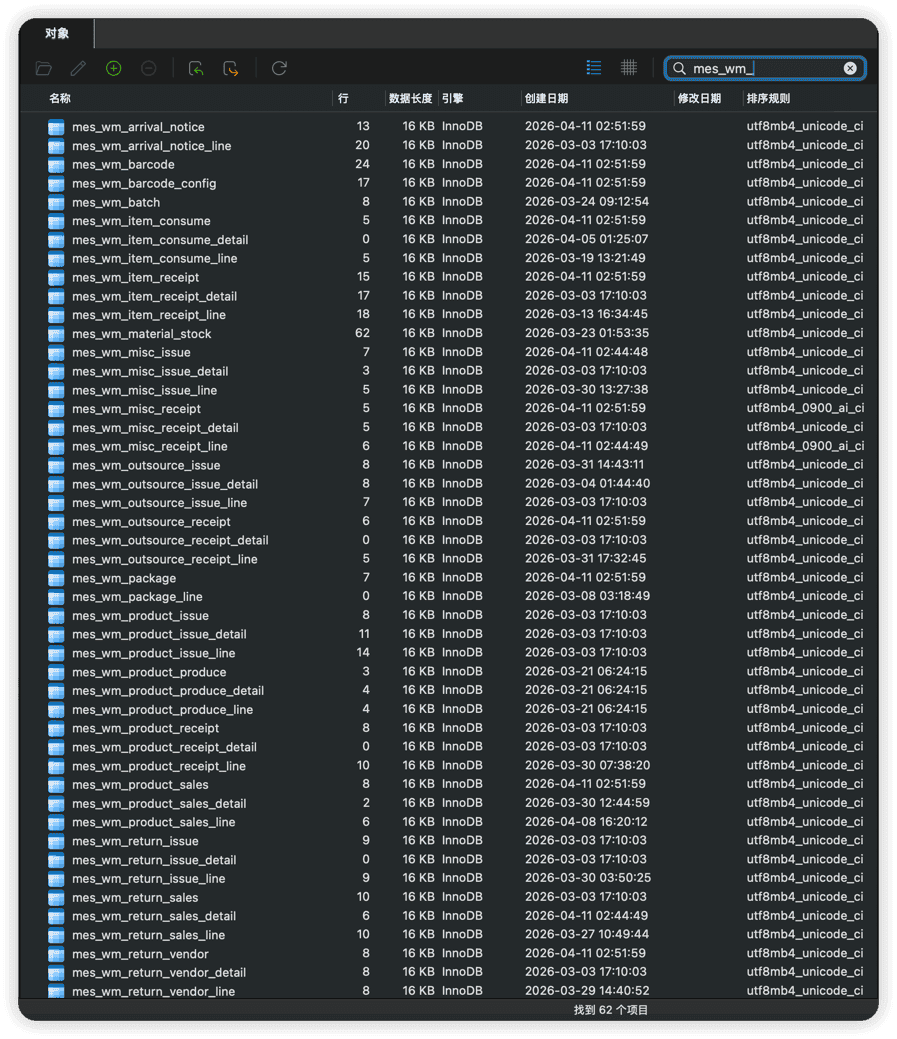Clear the mes_wm_ search text
Viewport: 897px width, 1039px height.
tap(850, 68)
